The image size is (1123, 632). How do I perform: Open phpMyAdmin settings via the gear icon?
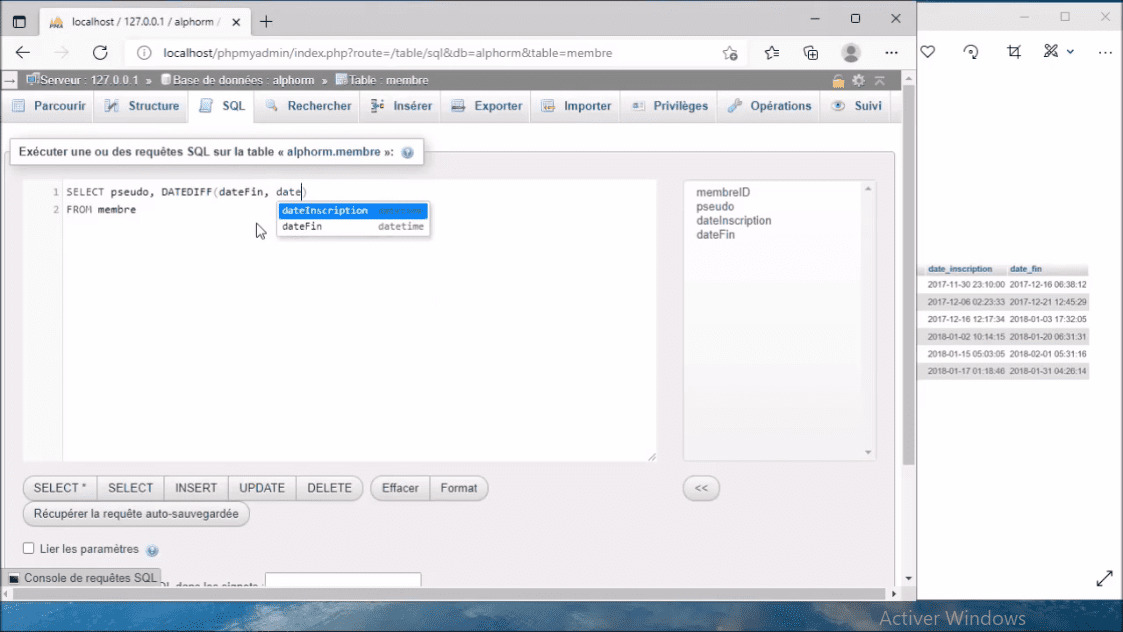click(x=857, y=80)
